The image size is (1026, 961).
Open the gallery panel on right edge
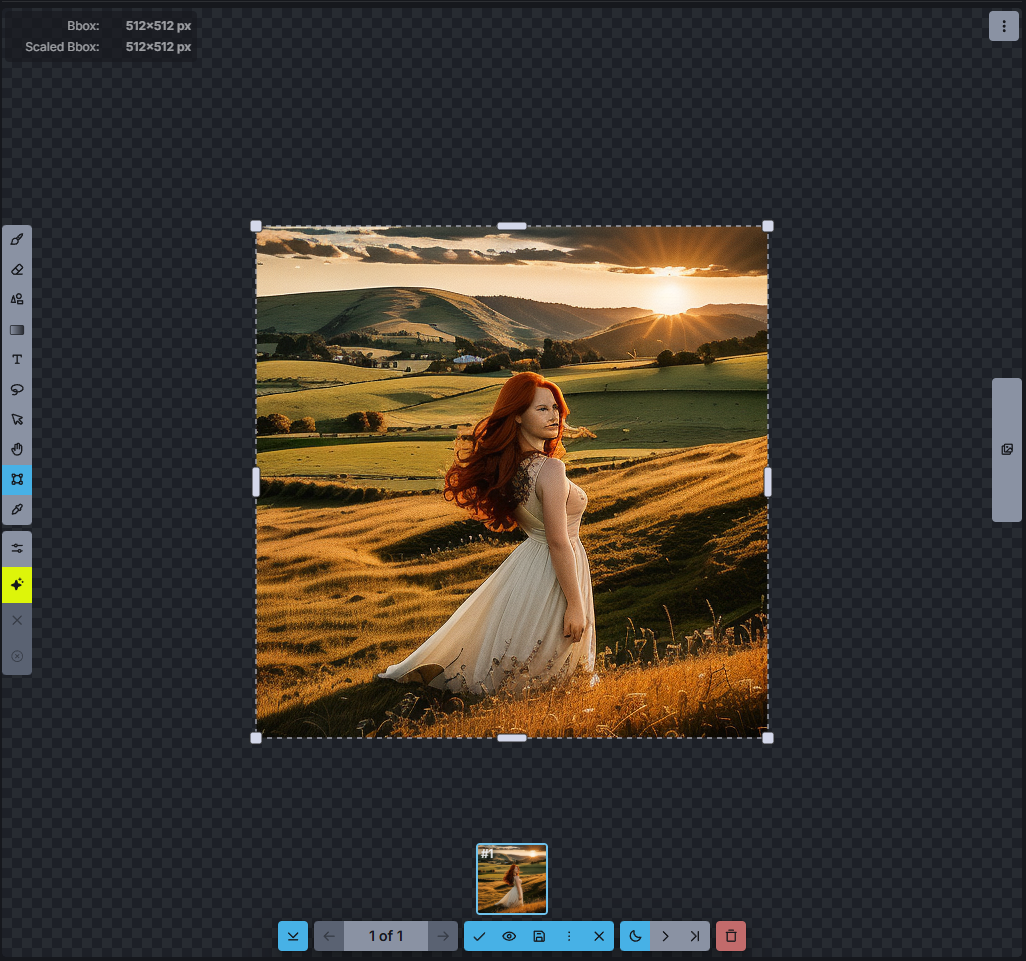click(x=1007, y=449)
